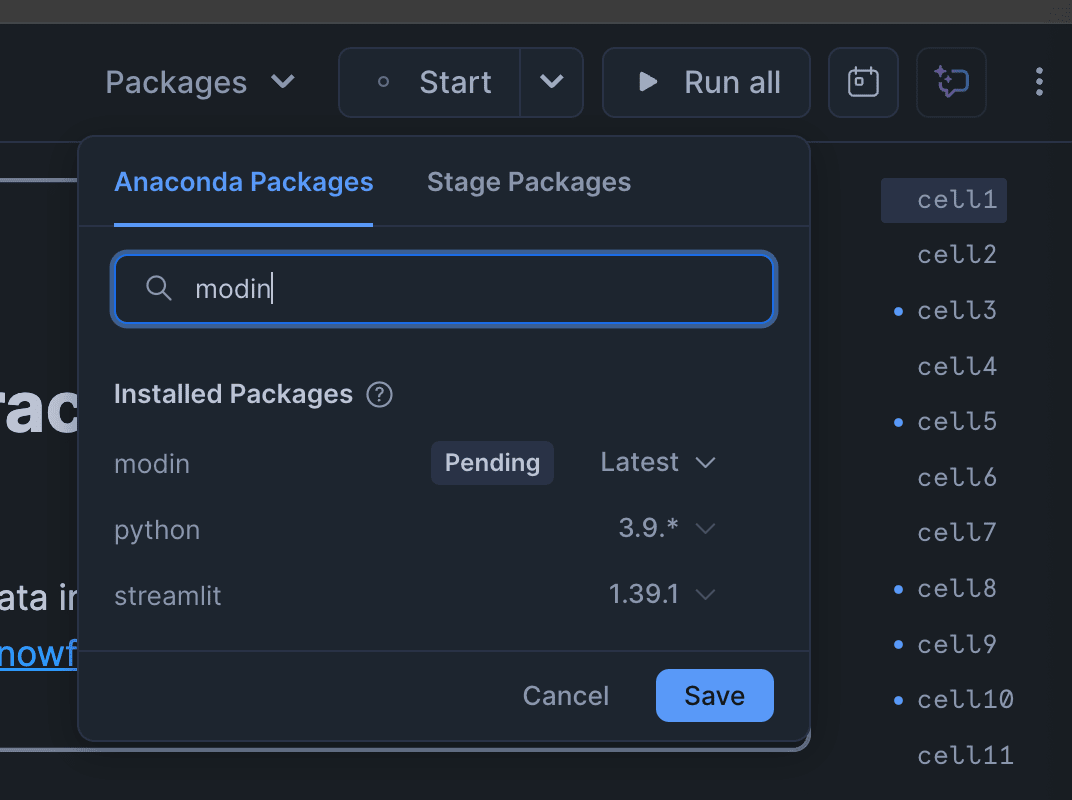Select the modin package name

tap(152, 464)
